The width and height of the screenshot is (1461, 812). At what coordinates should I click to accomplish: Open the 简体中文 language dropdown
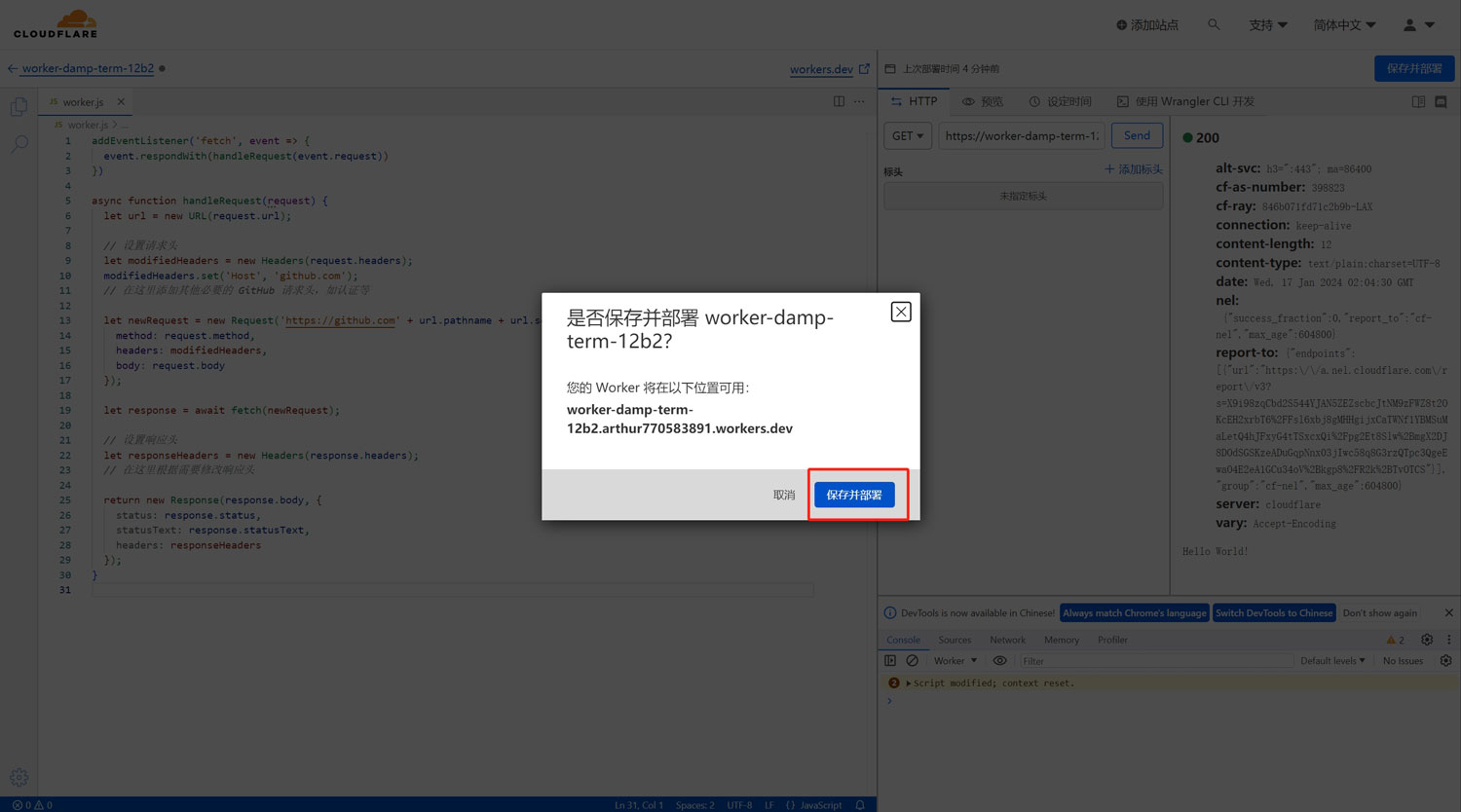point(1344,24)
